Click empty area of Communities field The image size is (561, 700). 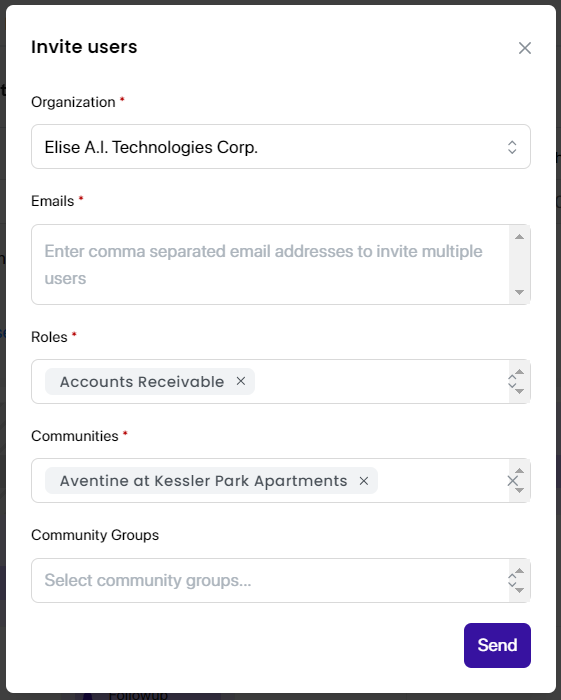(440, 481)
